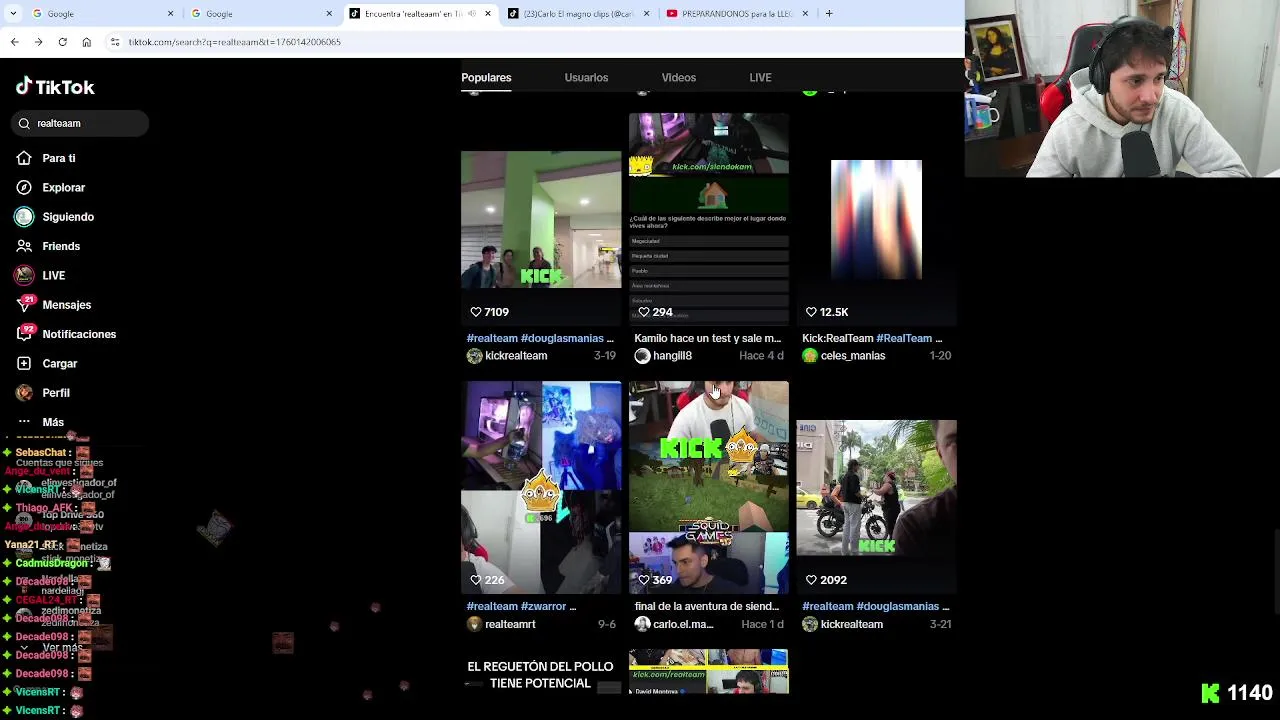This screenshot has height=720, width=1280.
Task: Click the heart icon showing 294 likes
Action: point(644,312)
